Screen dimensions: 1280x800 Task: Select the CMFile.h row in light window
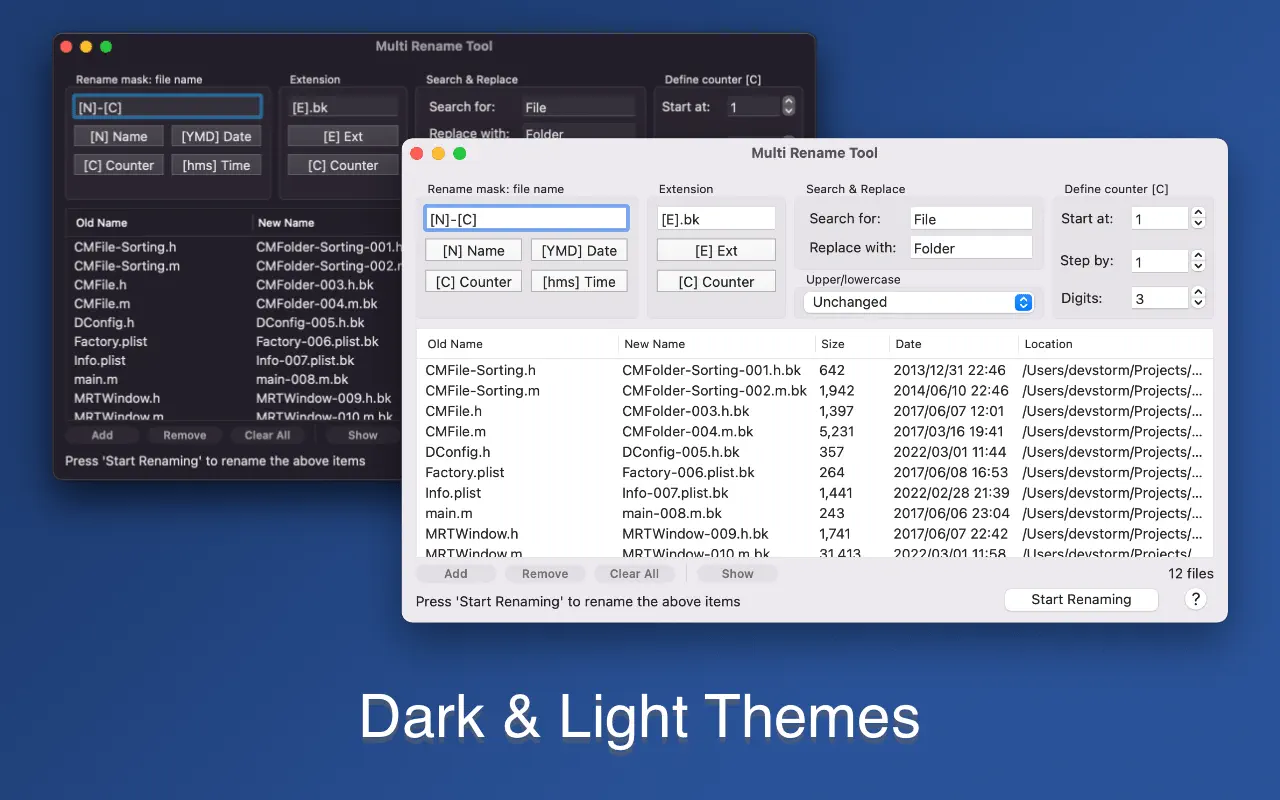pyautogui.click(x=815, y=411)
